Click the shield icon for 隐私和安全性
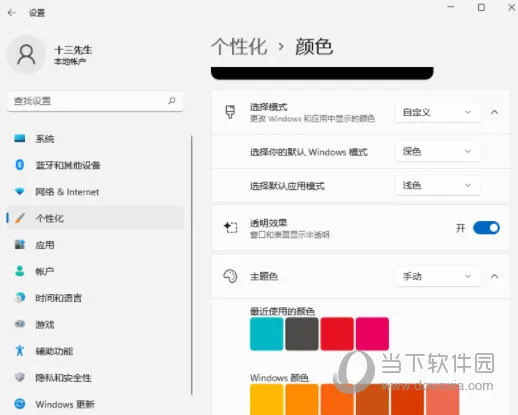 coord(20,377)
